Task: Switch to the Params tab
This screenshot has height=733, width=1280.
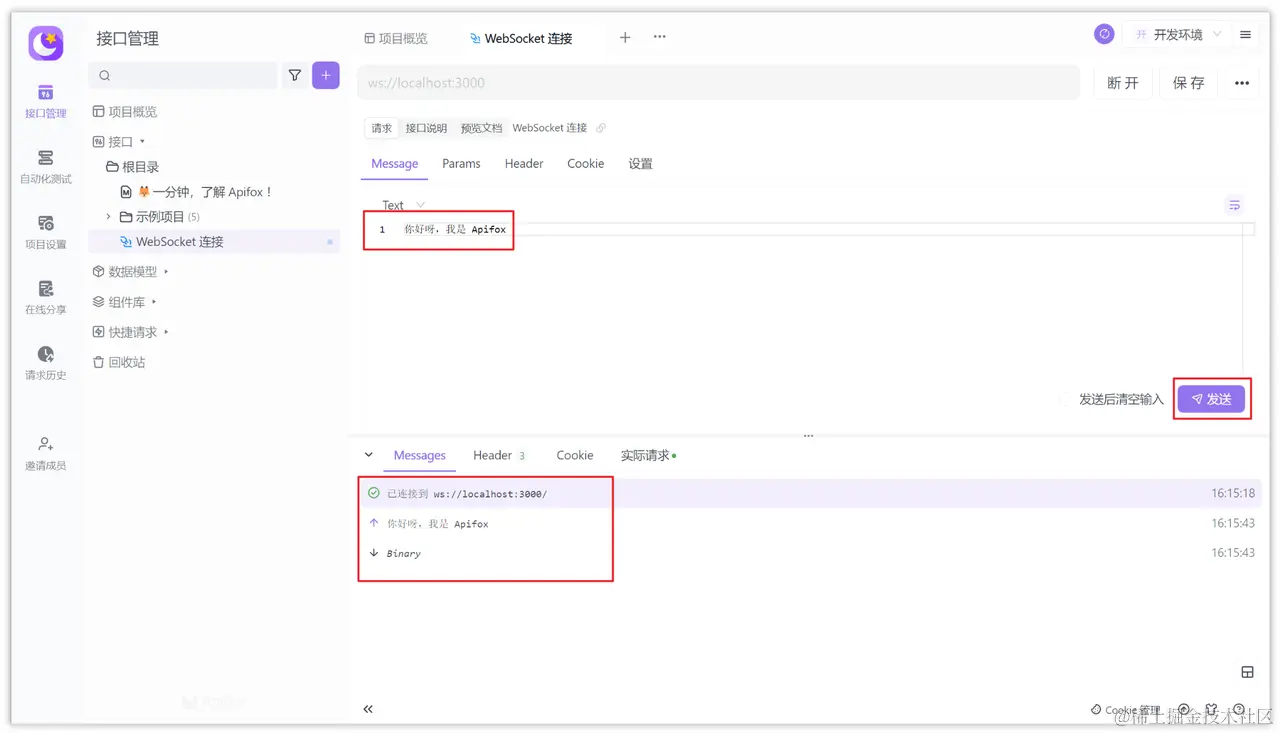Action: pos(461,164)
